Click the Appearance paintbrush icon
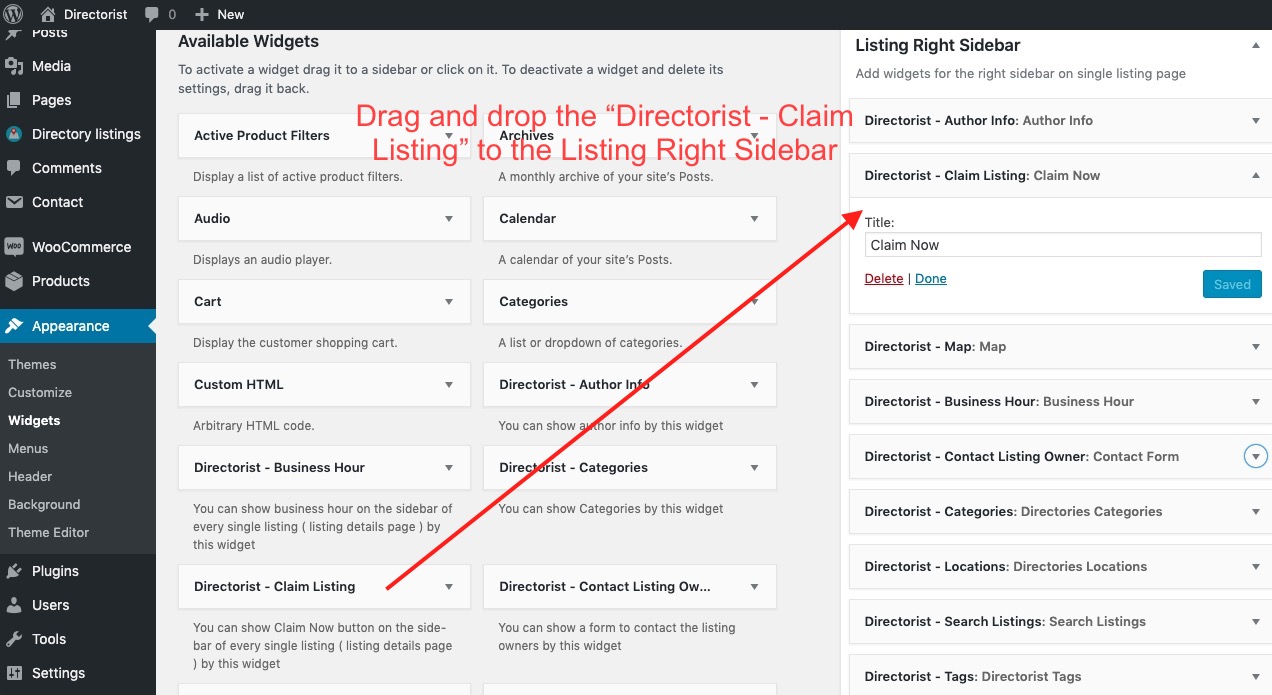Screen dimensions: 1272x695 tap(16, 325)
